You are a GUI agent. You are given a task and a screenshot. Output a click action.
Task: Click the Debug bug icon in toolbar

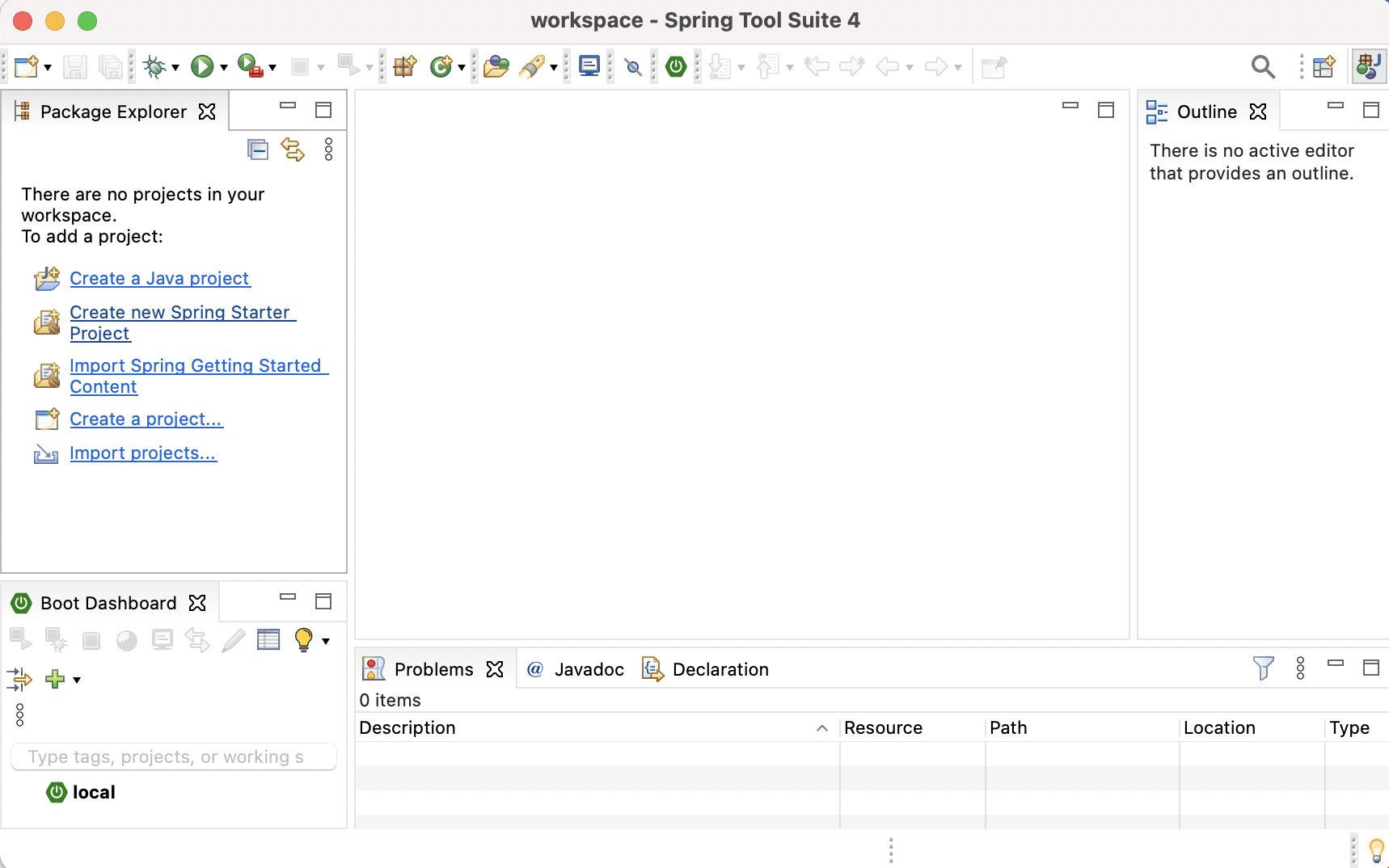point(154,67)
